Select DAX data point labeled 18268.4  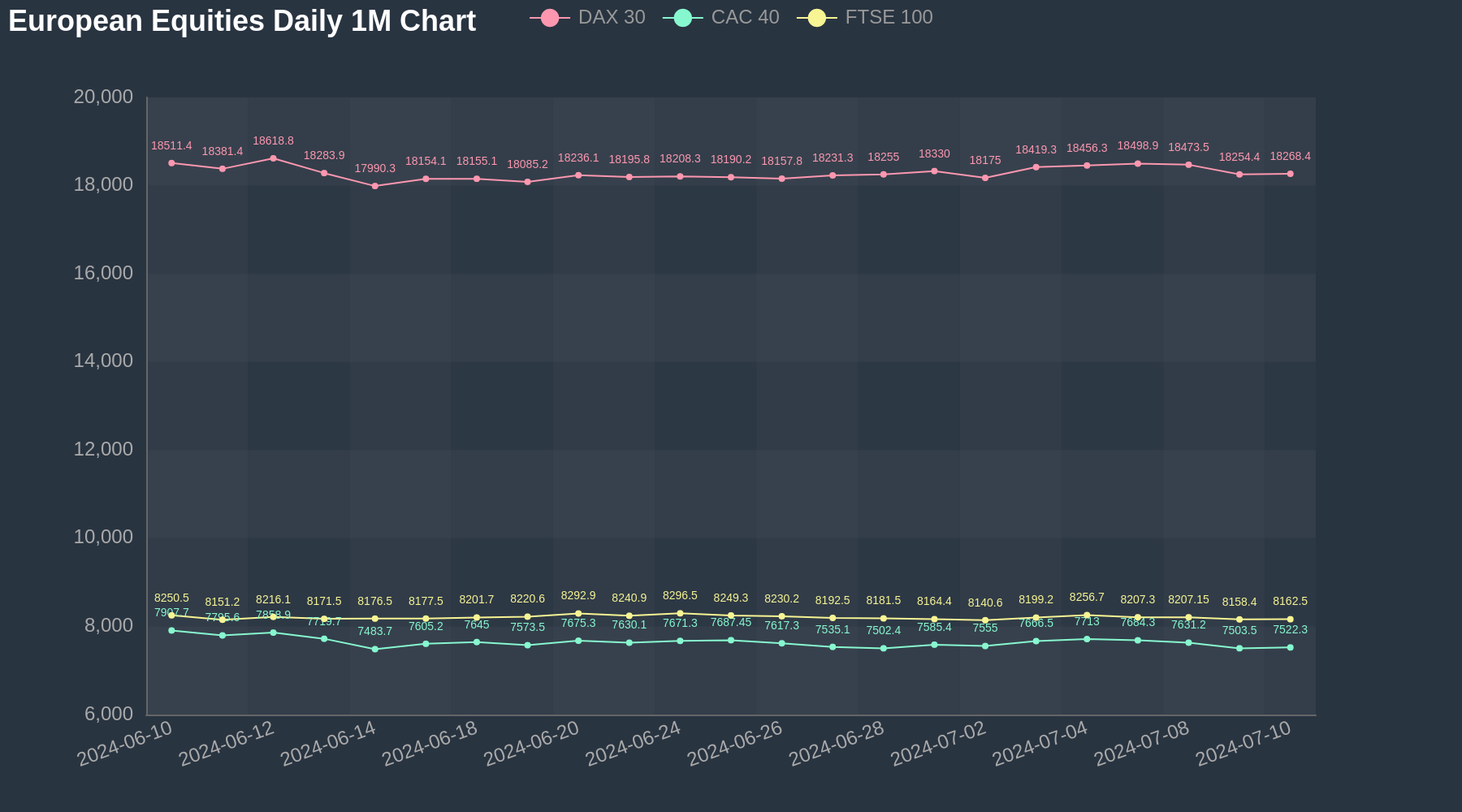coord(1290,174)
